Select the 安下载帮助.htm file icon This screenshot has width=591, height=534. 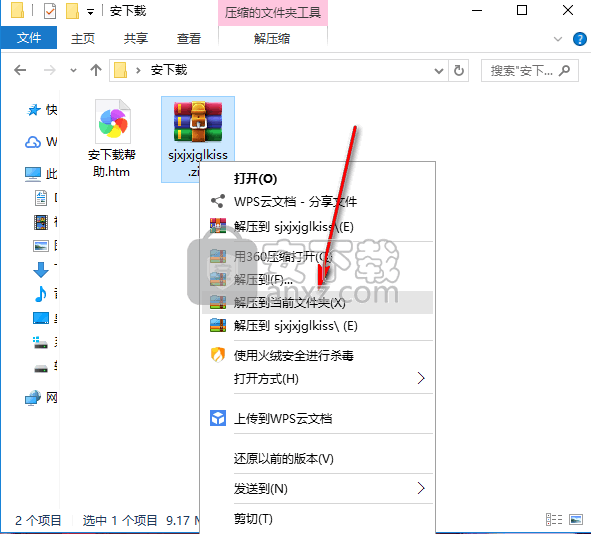pyautogui.click(x=113, y=122)
